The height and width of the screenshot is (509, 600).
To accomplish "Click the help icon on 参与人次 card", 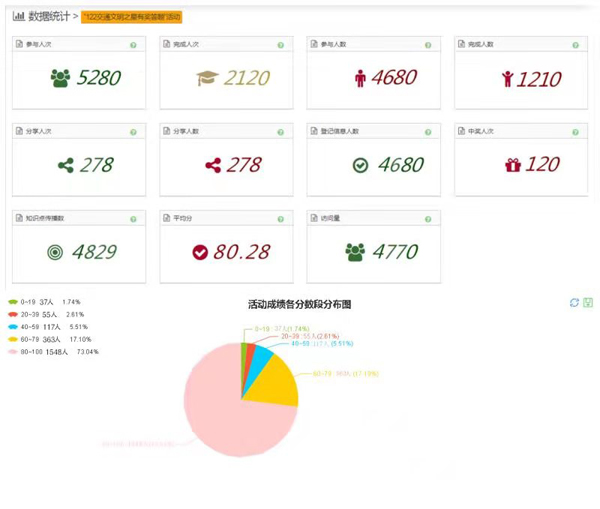I will [133, 46].
